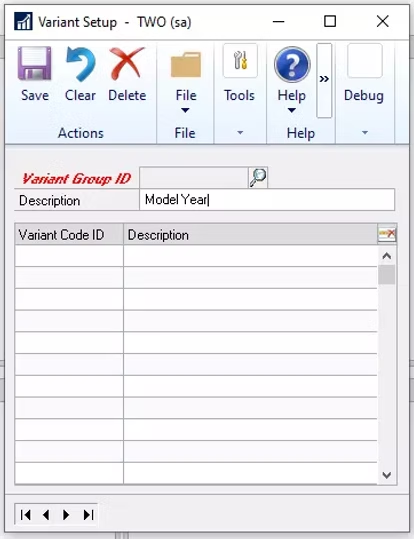Go to the next record
The image size is (414, 539).
click(x=66, y=515)
